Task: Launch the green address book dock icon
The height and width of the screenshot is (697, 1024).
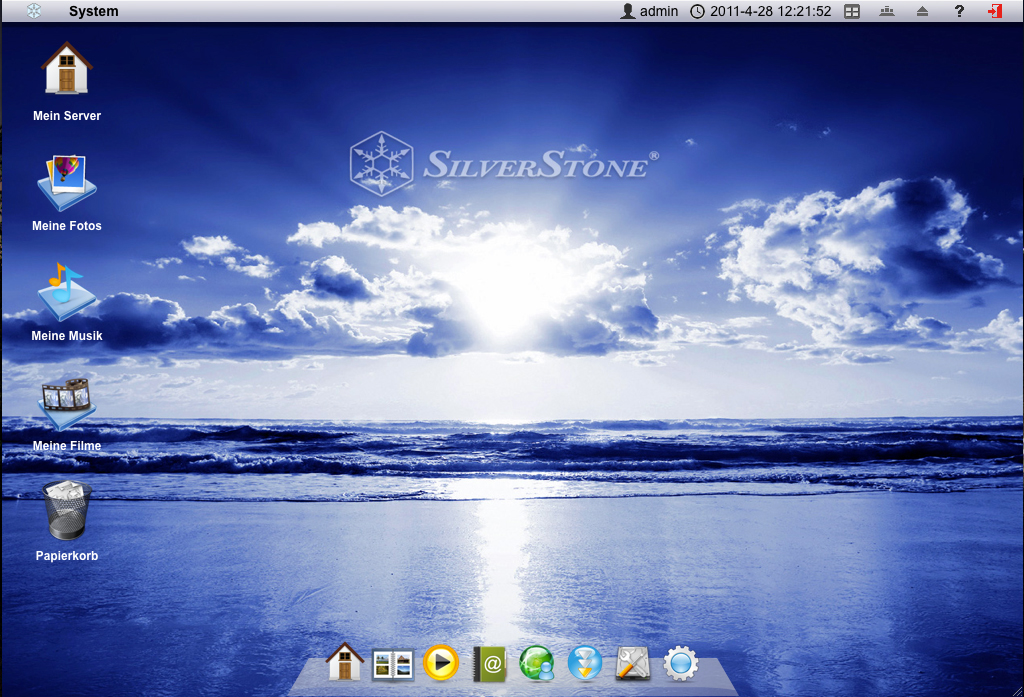Action: click(490, 664)
